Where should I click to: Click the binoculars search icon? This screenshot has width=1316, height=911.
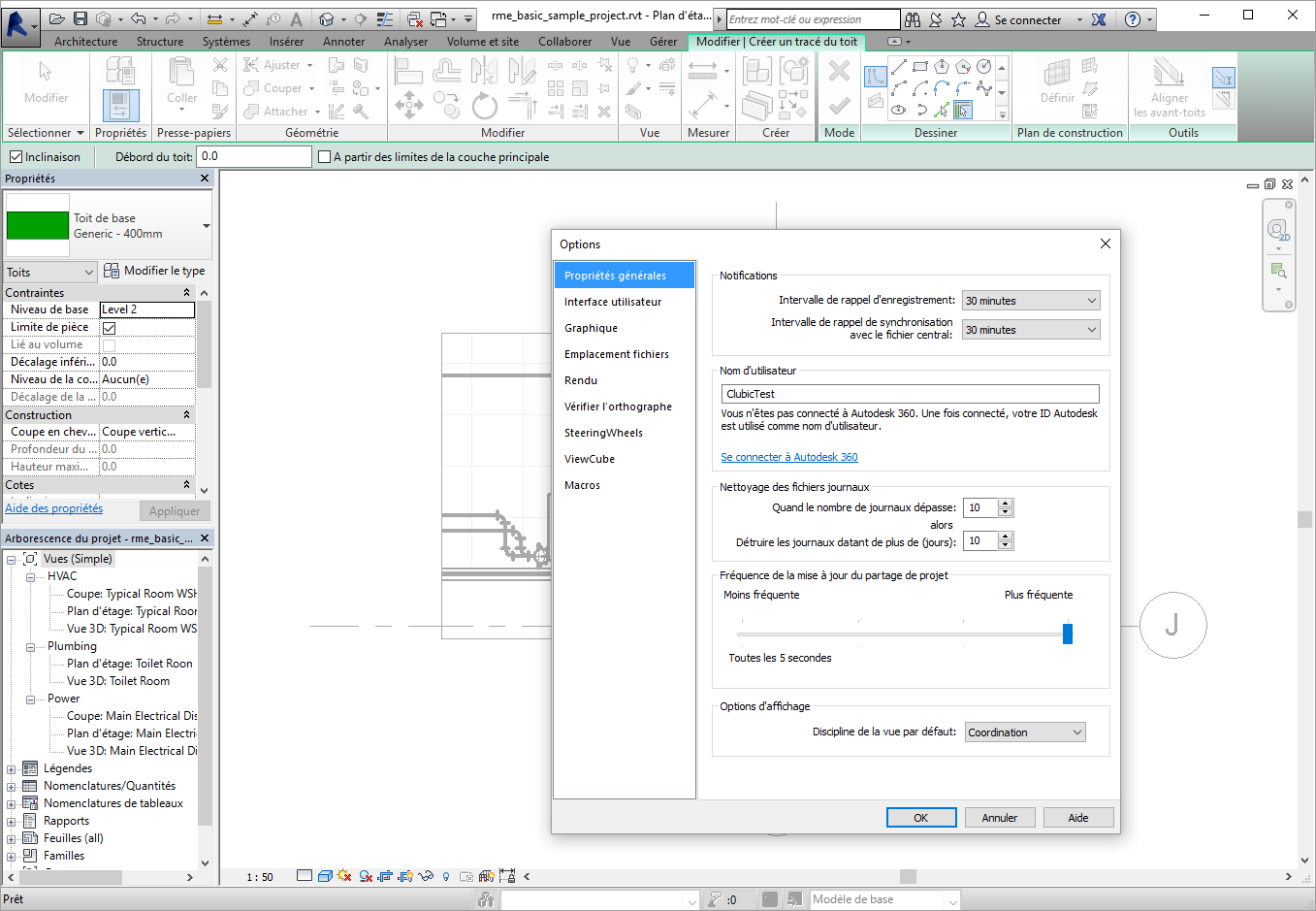[x=913, y=19]
